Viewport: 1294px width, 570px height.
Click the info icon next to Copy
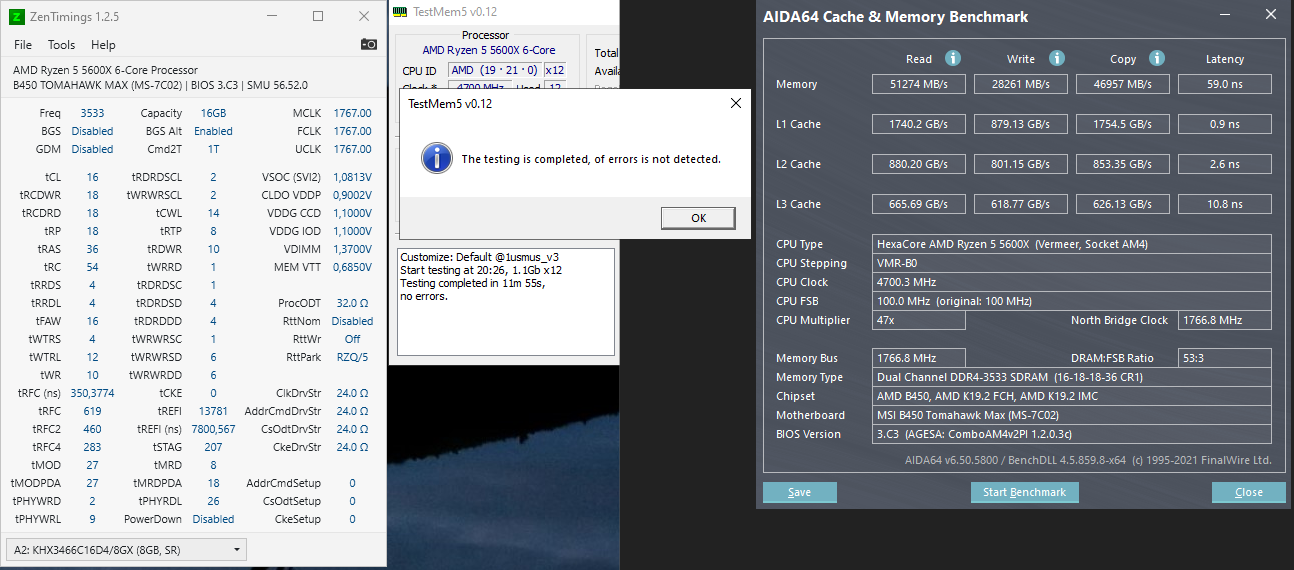[x=1157, y=59]
